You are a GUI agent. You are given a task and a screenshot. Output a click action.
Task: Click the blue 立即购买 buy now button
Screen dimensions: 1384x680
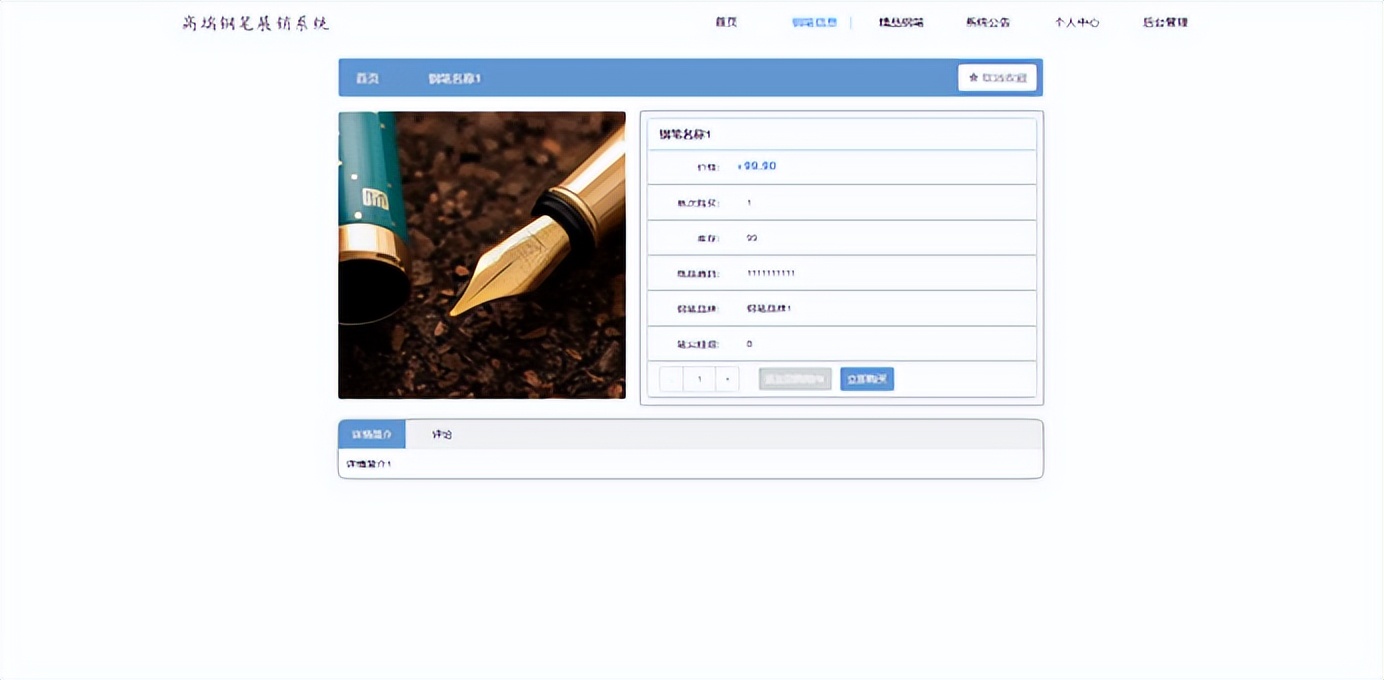pyautogui.click(x=866, y=378)
